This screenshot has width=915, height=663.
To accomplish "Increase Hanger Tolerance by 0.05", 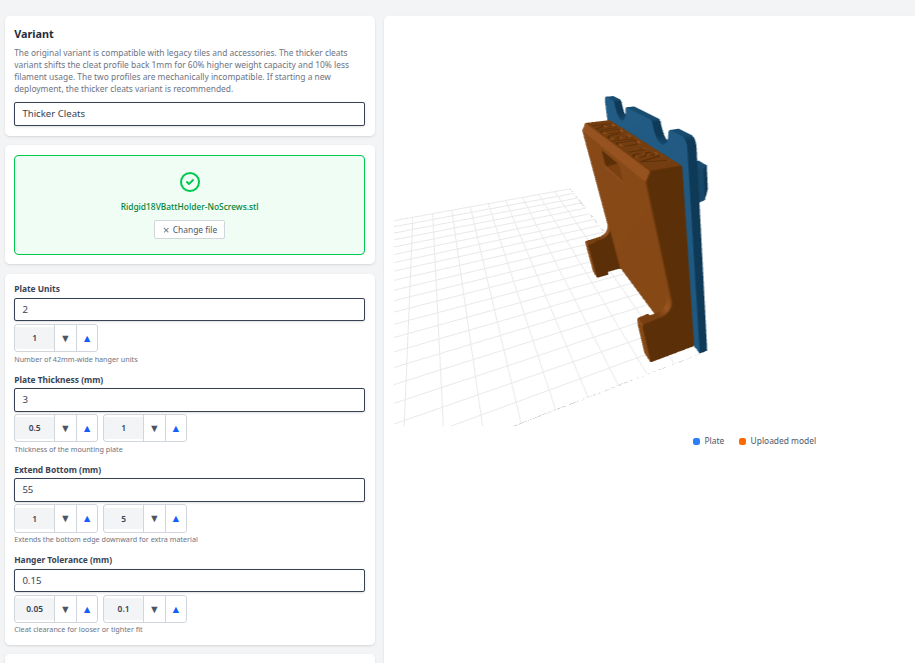I will point(87,609).
